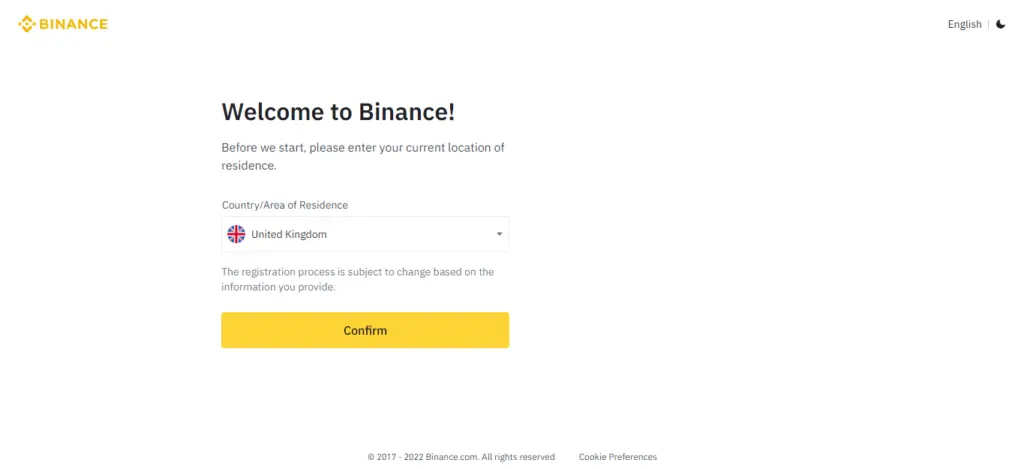Click the "information you provide." helper text line
Viewport: 1024px width, 469px height.
pos(278,287)
